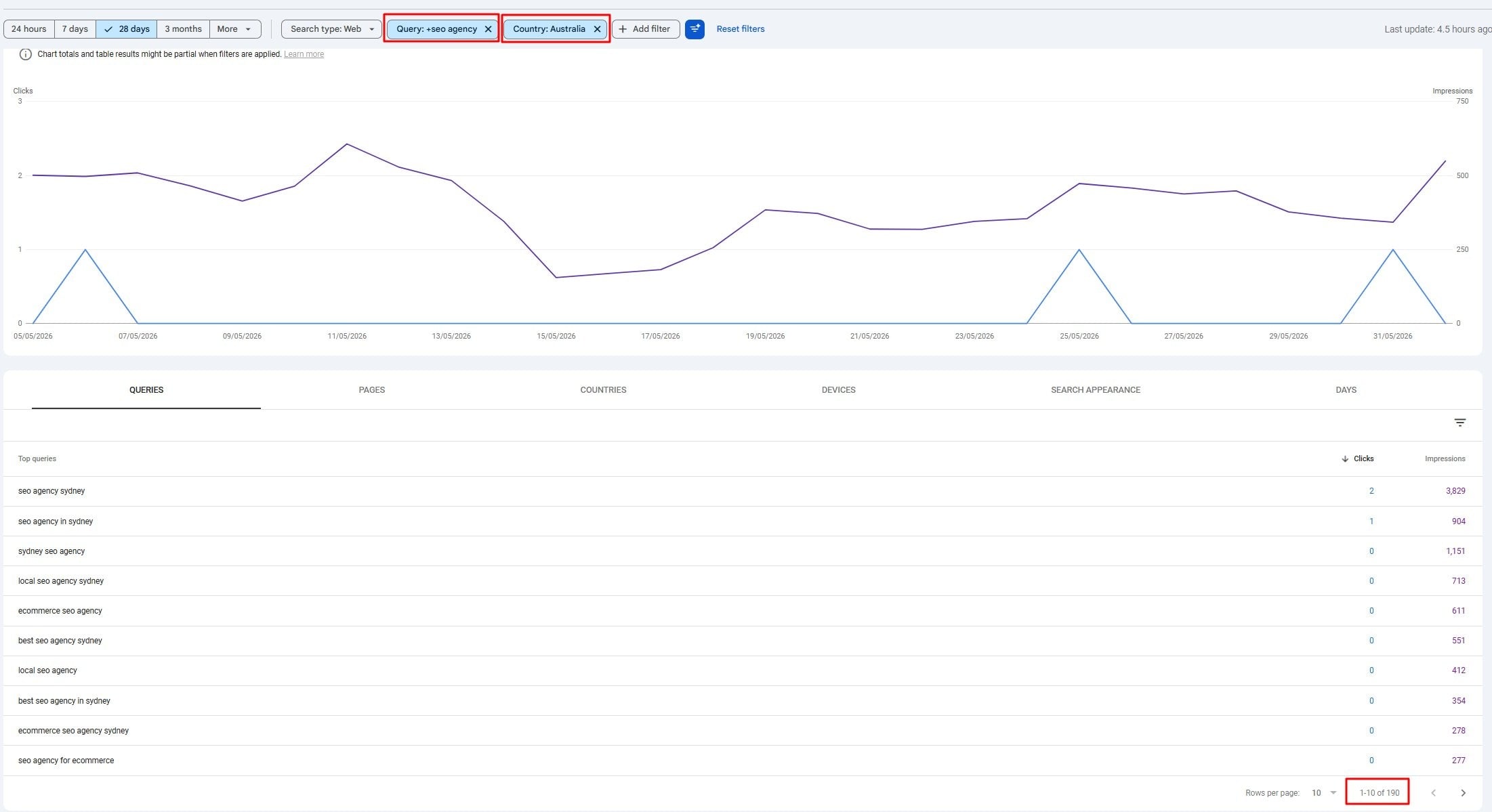Screen dimensions: 1492x812
Task: Select the 'seo agency sydney' query row
Action: pyautogui.click(x=742, y=491)
